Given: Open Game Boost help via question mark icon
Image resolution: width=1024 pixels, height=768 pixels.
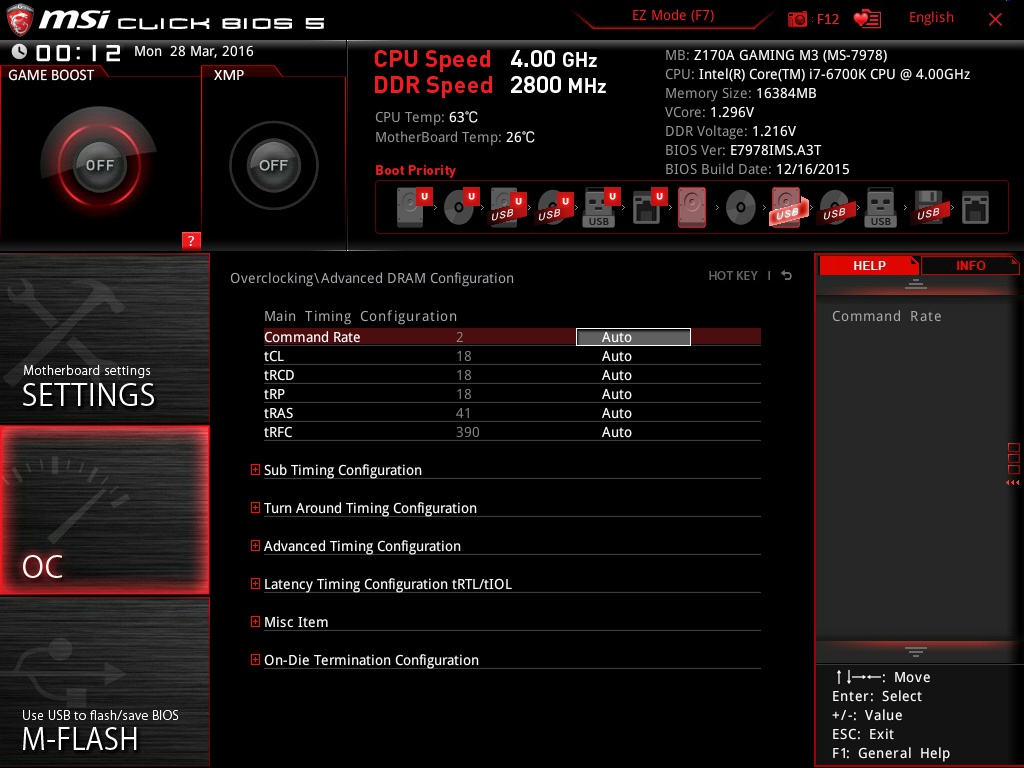Looking at the screenshot, I should (191, 241).
